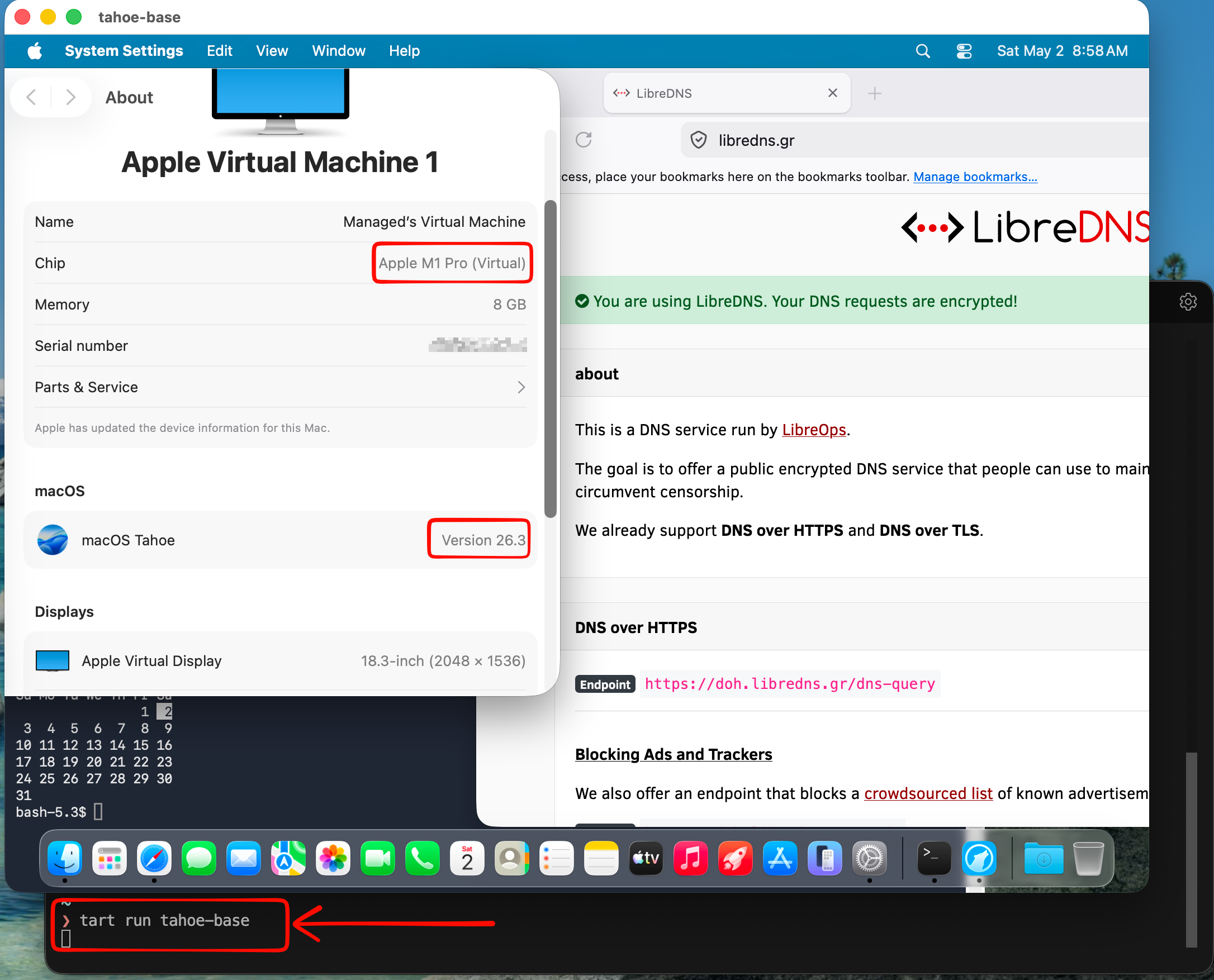Open the Edit menu
This screenshot has height=980, width=1214.
pos(220,51)
